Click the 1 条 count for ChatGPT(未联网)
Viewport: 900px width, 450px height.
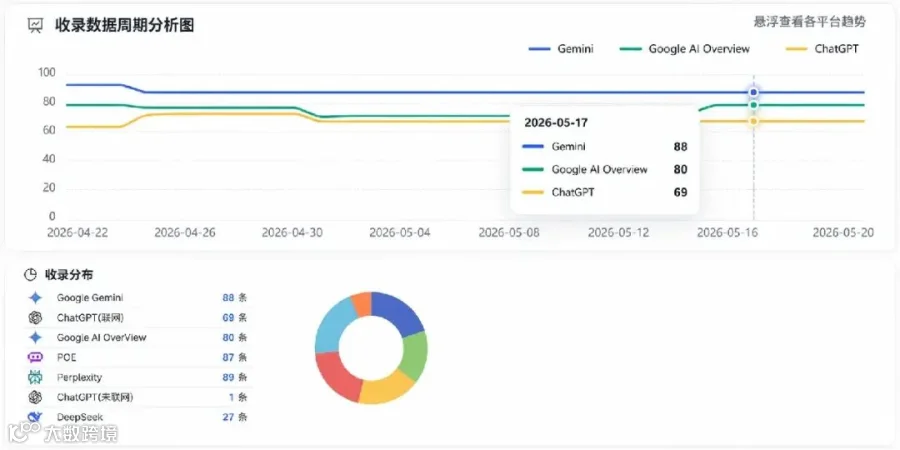[x=238, y=397]
